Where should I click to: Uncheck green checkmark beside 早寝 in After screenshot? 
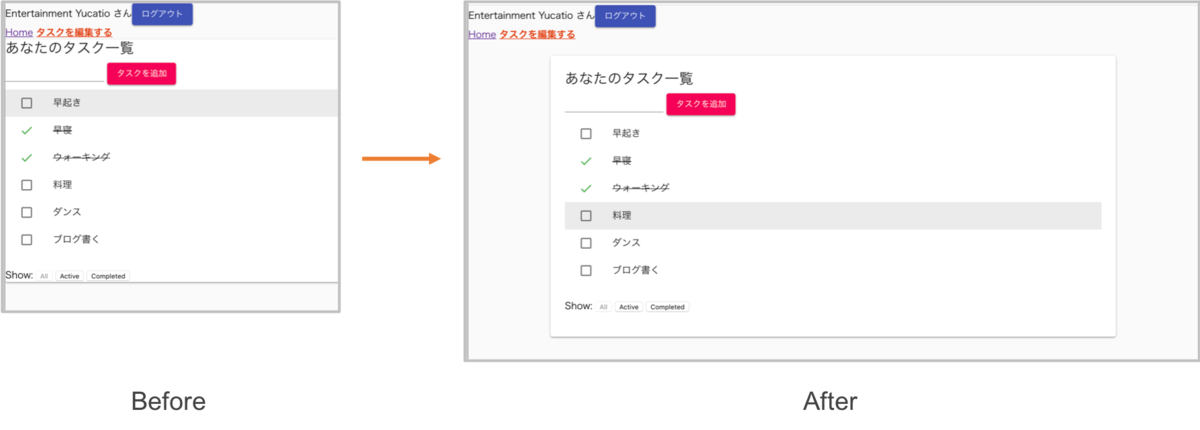586,160
